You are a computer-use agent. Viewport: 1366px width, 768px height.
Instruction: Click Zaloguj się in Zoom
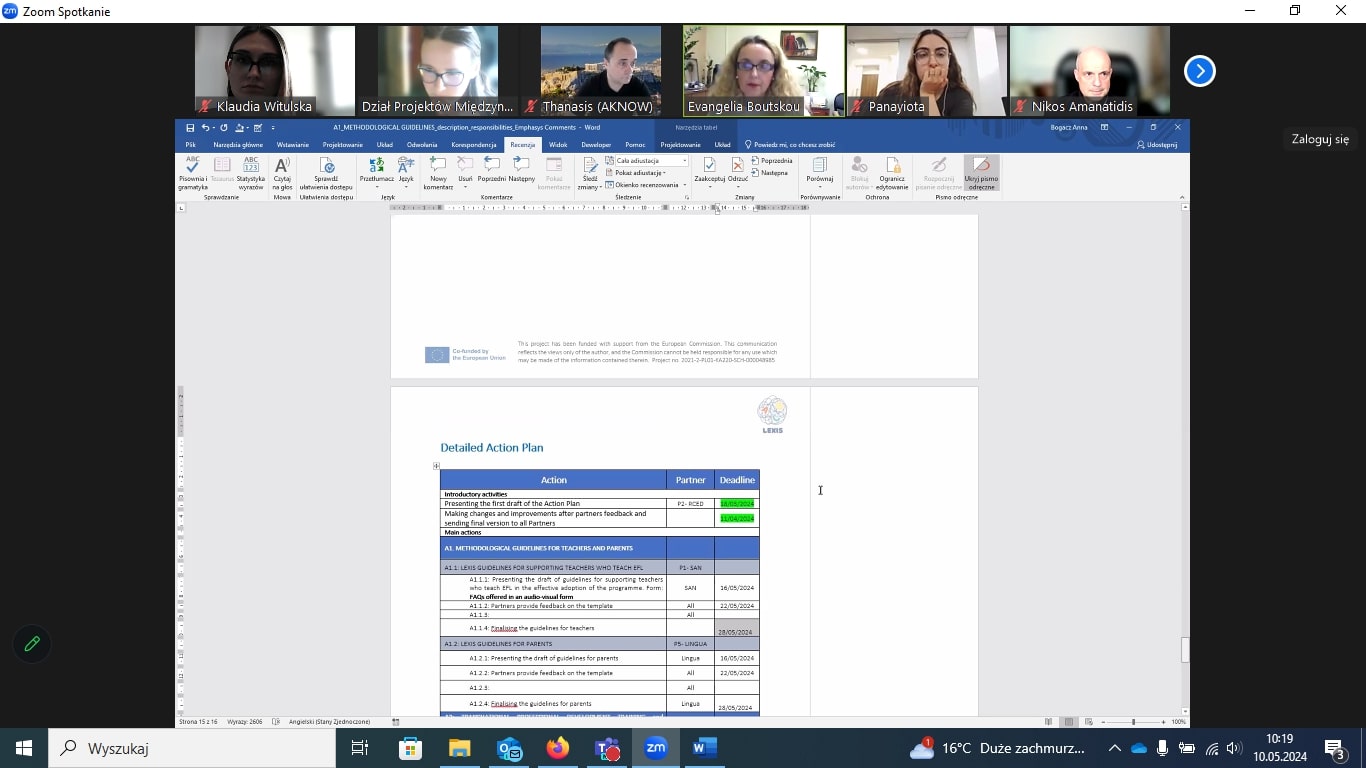coord(1320,139)
